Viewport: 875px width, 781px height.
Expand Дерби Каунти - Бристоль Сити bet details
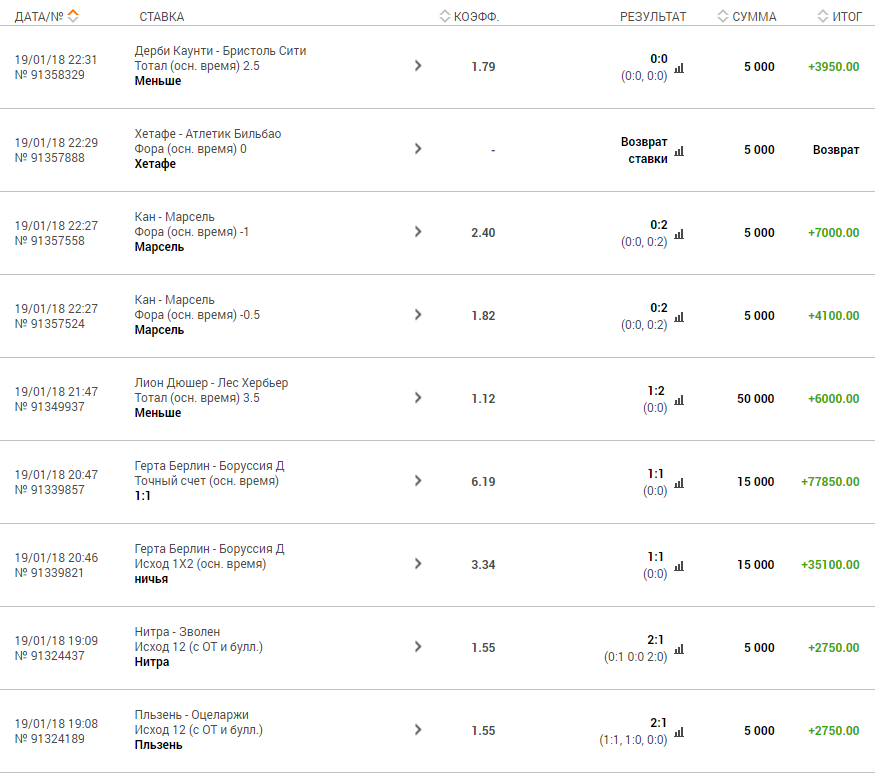[418, 66]
